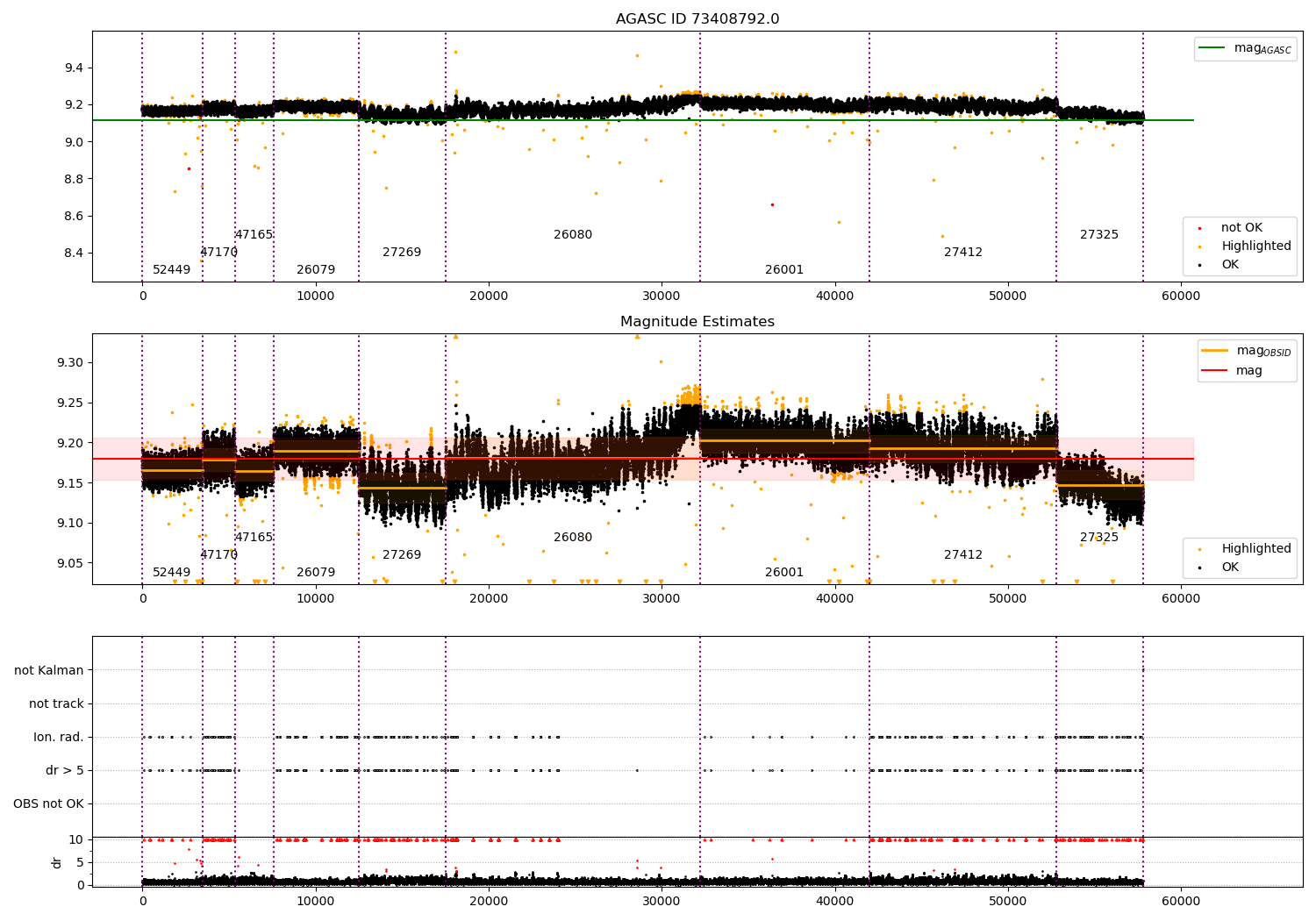This screenshot has width=1316, height=921.
Task: Click the 8.8 y-axis tick label
Action: 73,180
